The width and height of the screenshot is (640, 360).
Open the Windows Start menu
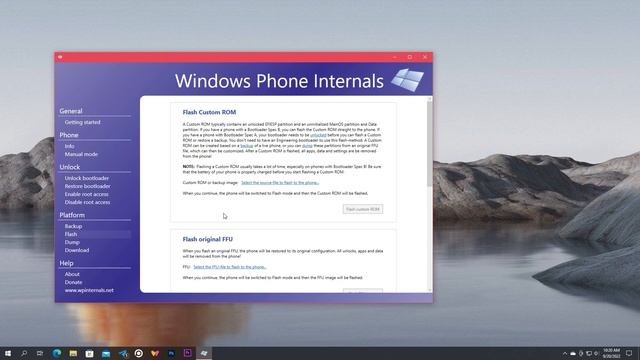8,353
